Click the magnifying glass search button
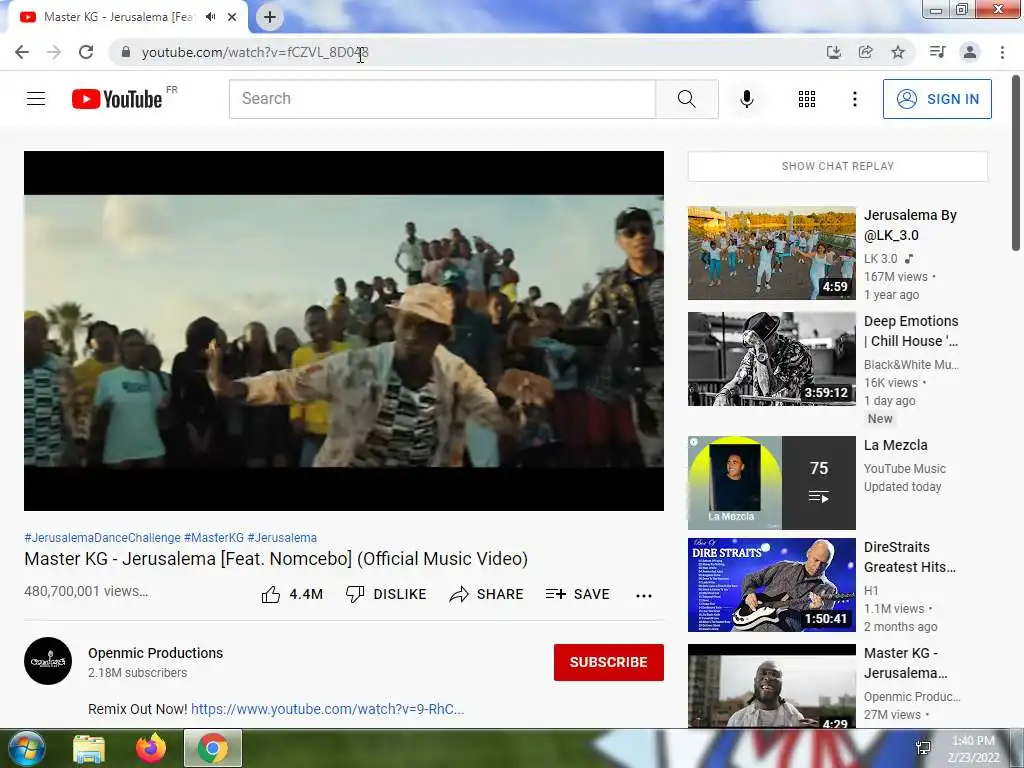Screen dimensions: 1024x768 [686, 99]
